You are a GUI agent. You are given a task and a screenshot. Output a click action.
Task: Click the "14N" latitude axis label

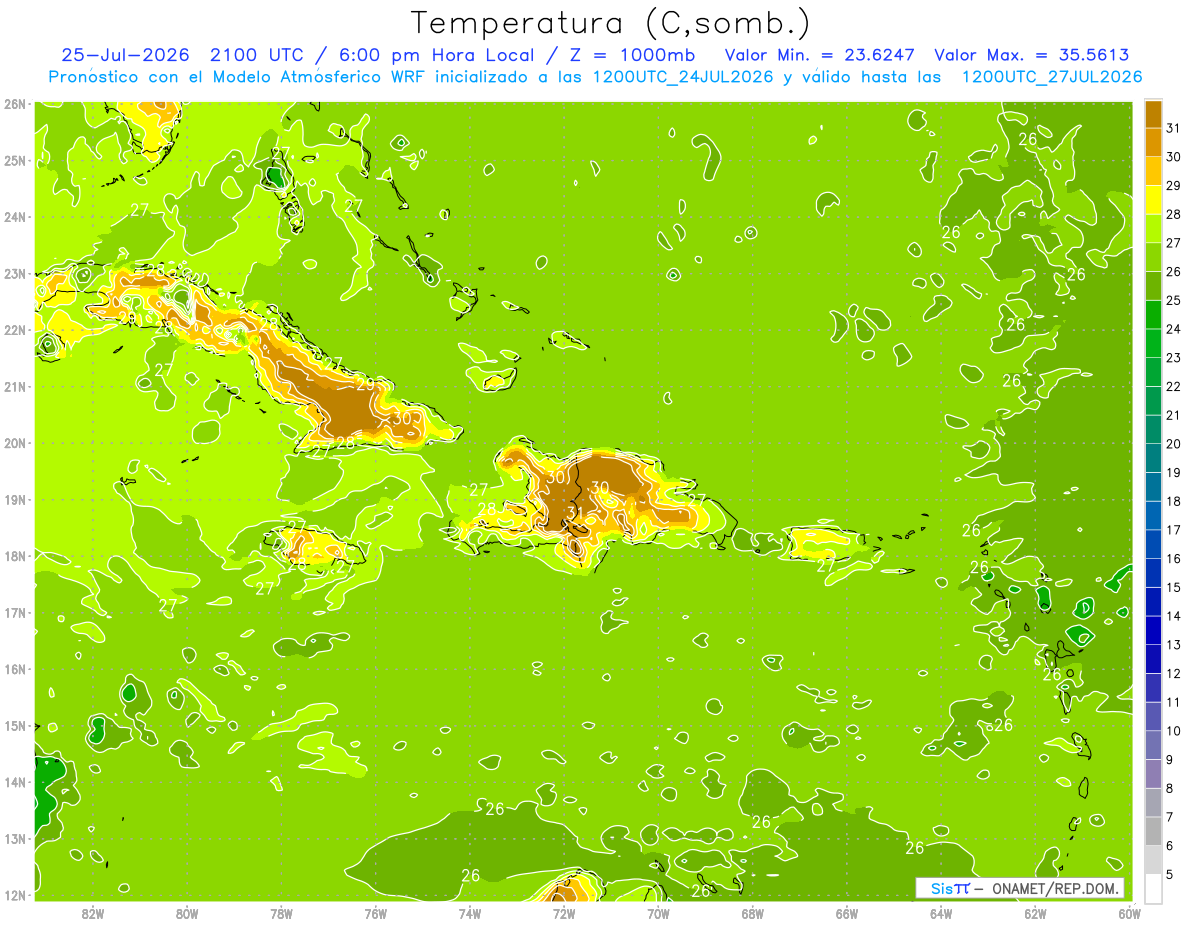point(15,782)
